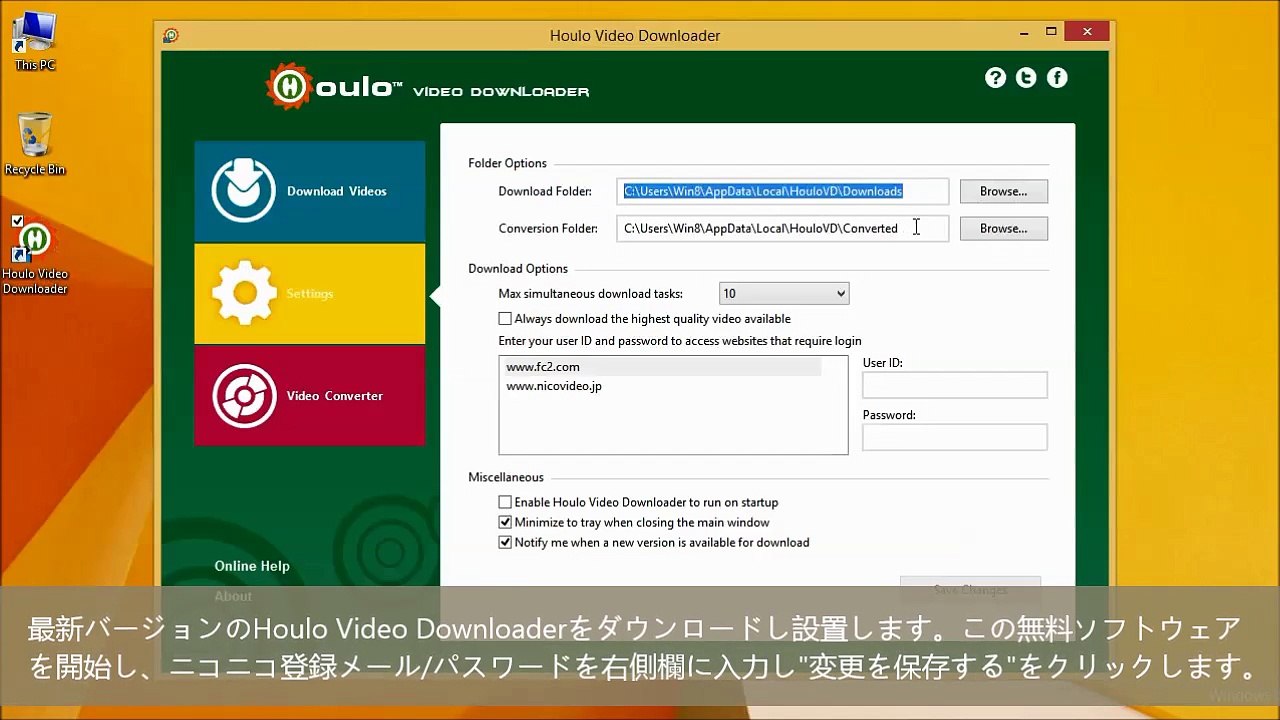
Task: Select the Recycle Bin desktop icon
Action: tap(35, 144)
